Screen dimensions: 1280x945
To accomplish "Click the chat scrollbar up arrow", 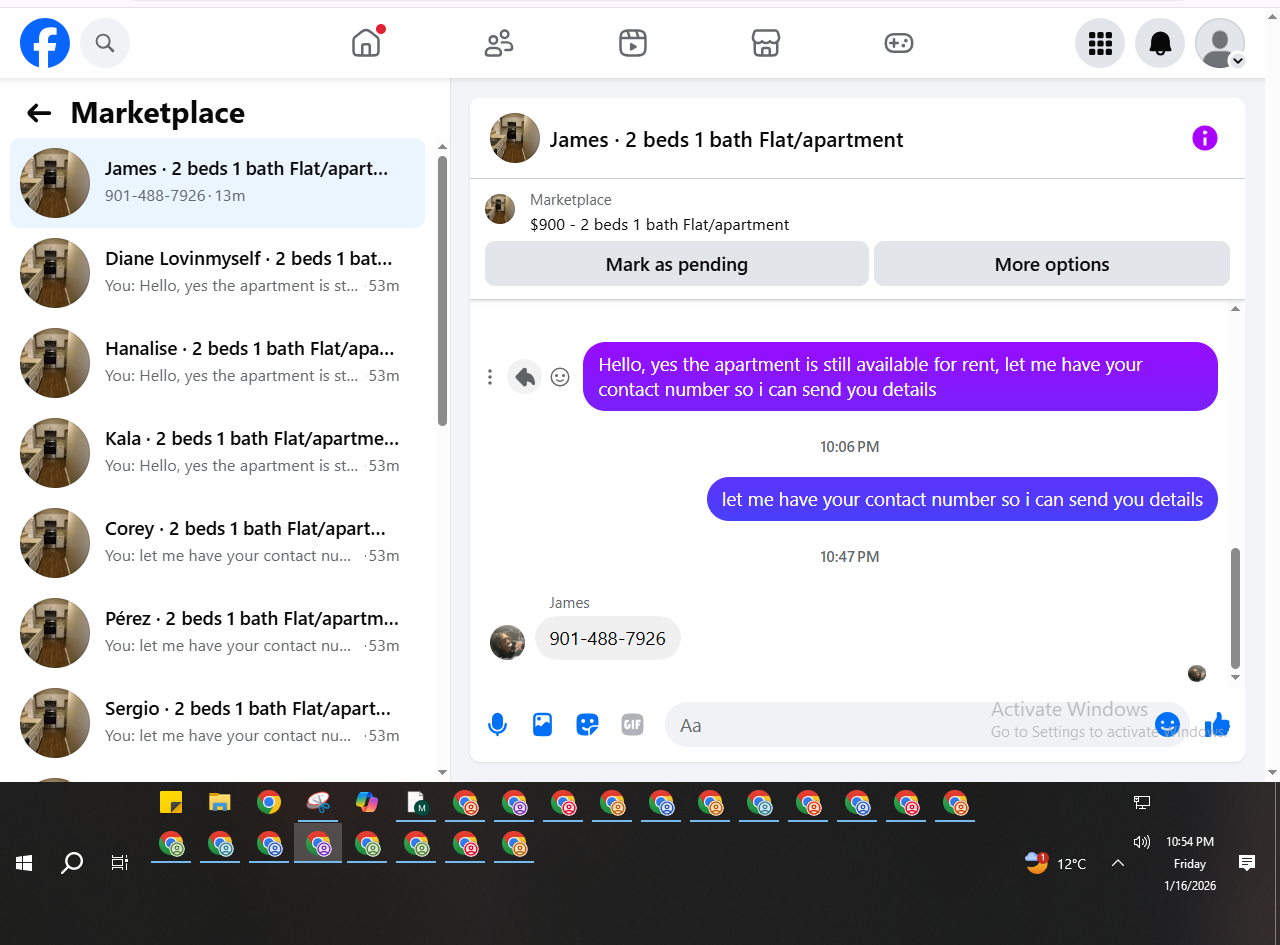I will 1235,309.
